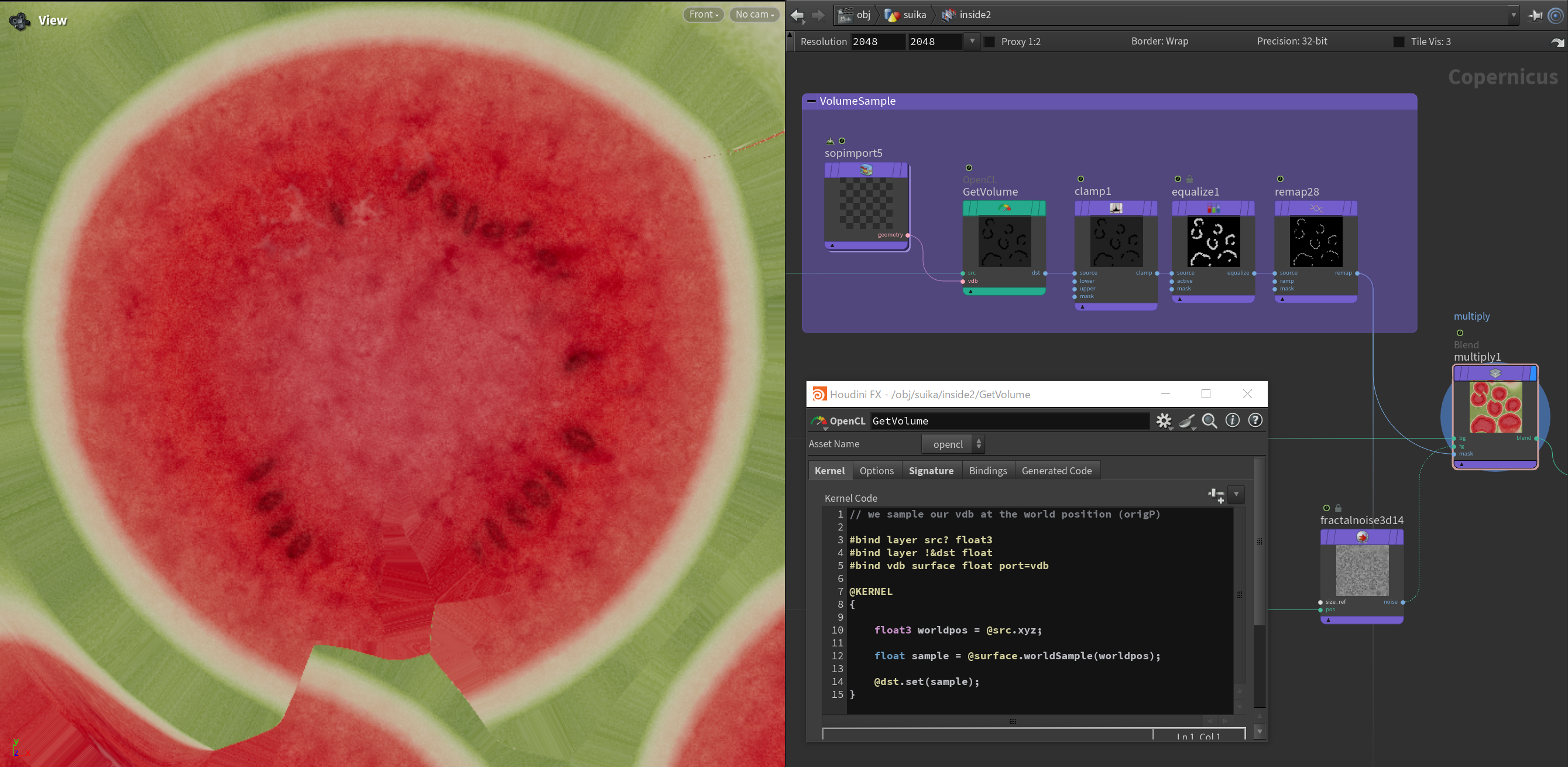This screenshot has width=1568, height=767.
Task: Open node info via the i icon
Action: point(1232,420)
